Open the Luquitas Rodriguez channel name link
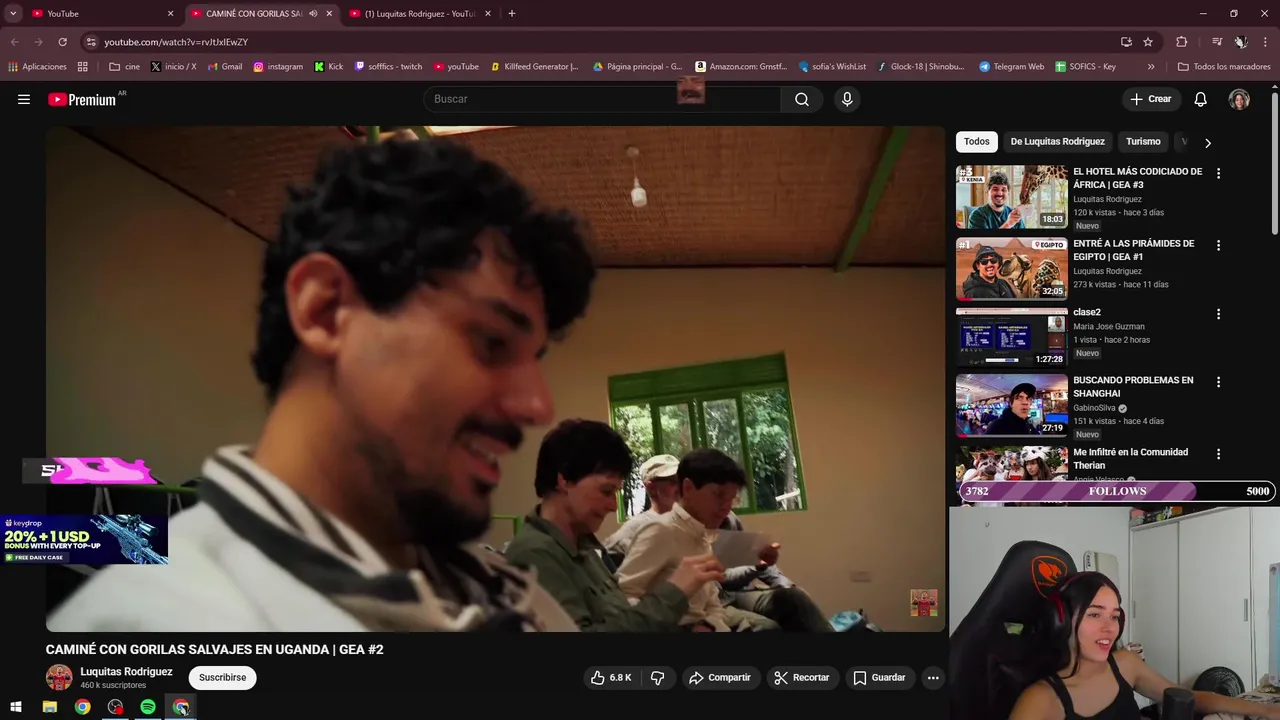The width and height of the screenshot is (1280, 720). coord(126,672)
